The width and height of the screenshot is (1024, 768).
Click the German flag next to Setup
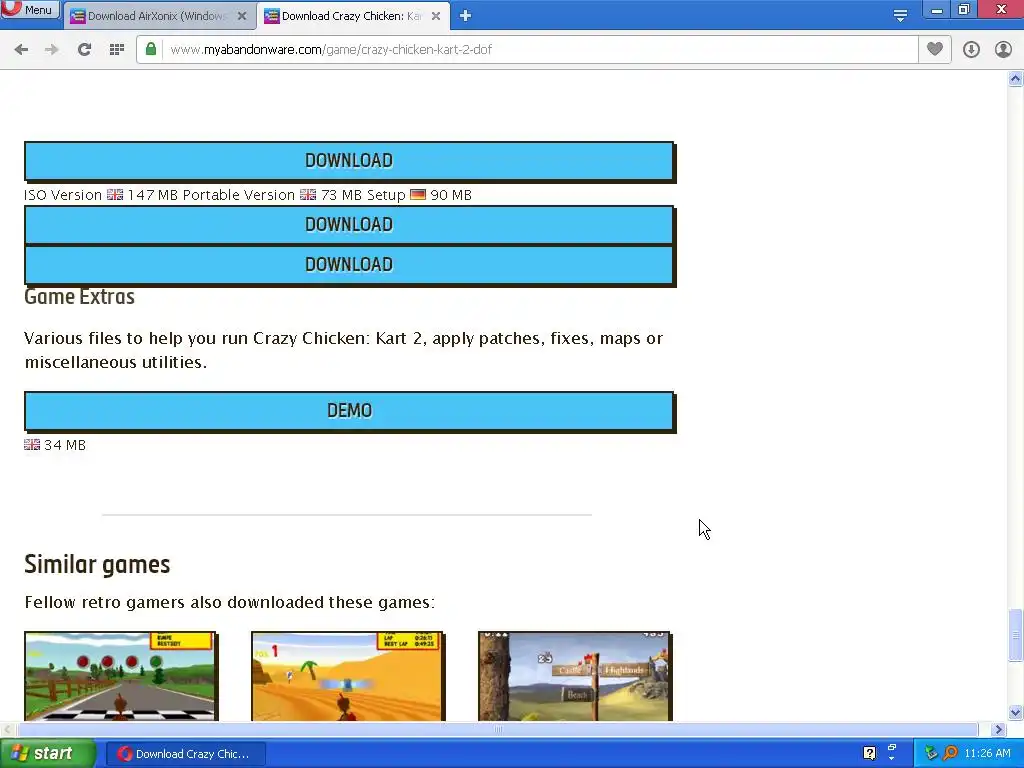tap(418, 195)
